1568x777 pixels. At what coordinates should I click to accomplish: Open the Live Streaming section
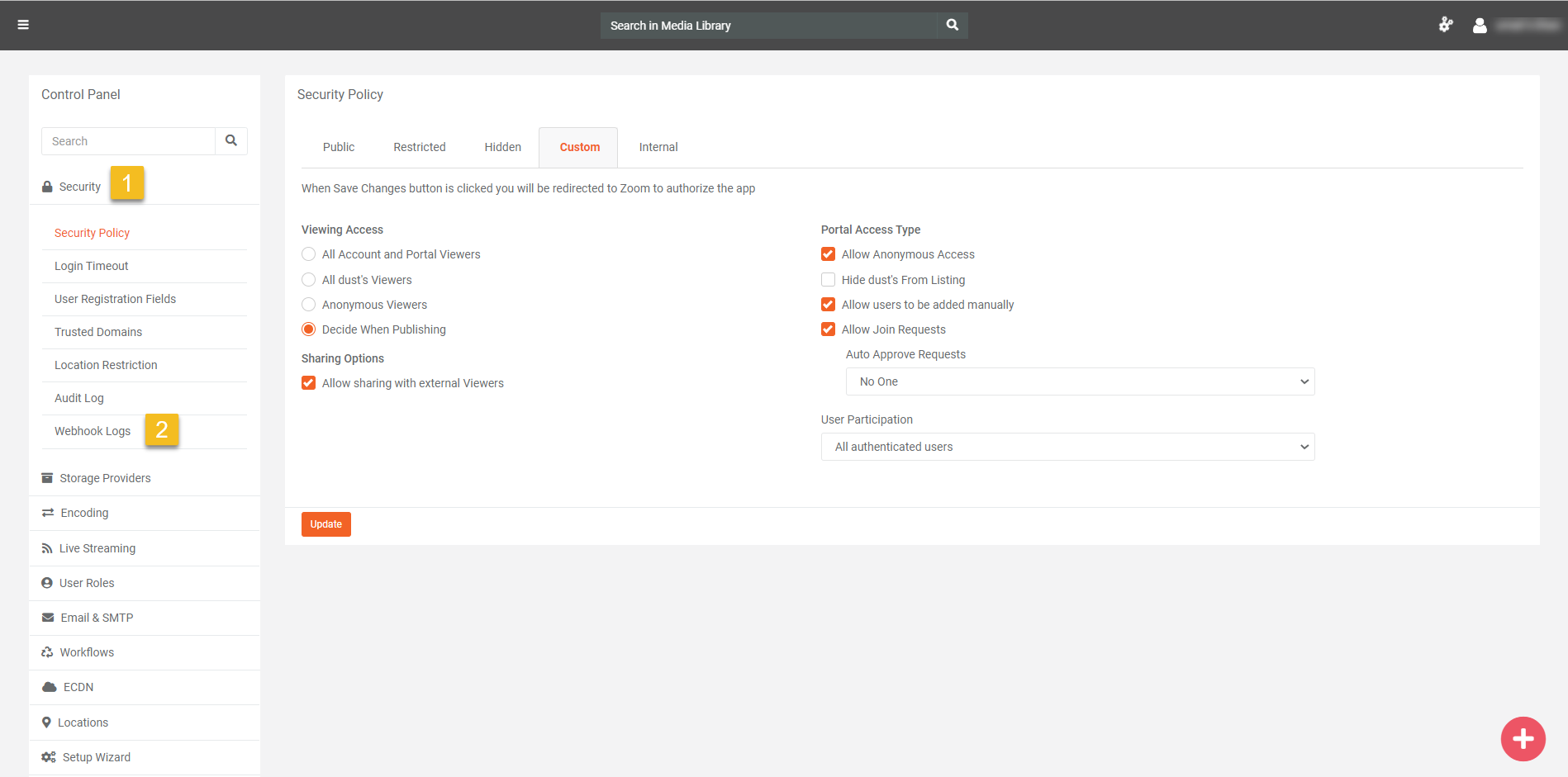point(97,548)
